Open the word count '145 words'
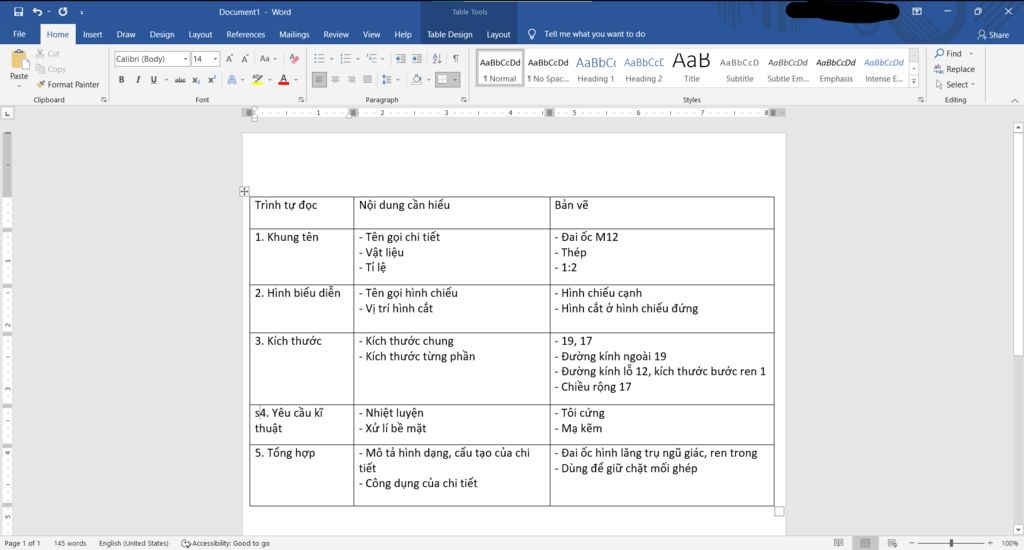Viewport: 1024px width, 550px height. (x=70, y=543)
